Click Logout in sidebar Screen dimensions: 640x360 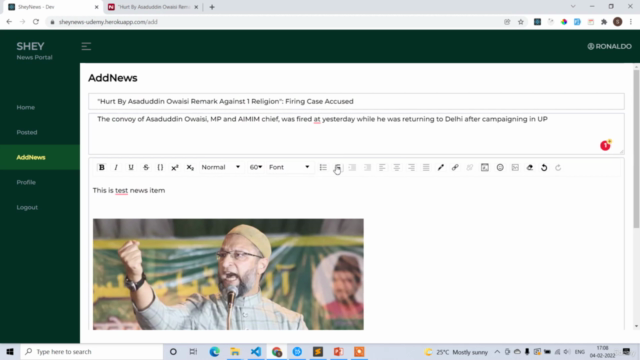27,207
